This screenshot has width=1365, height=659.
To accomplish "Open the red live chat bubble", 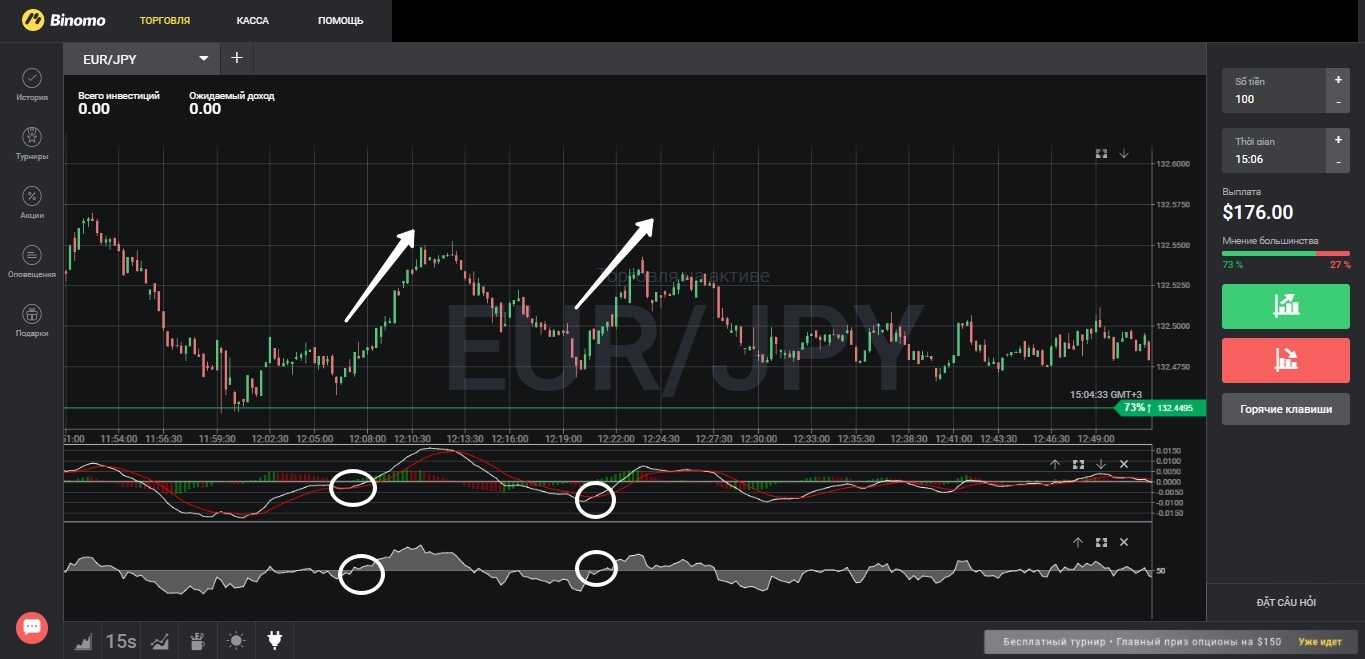I will point(31,627).
